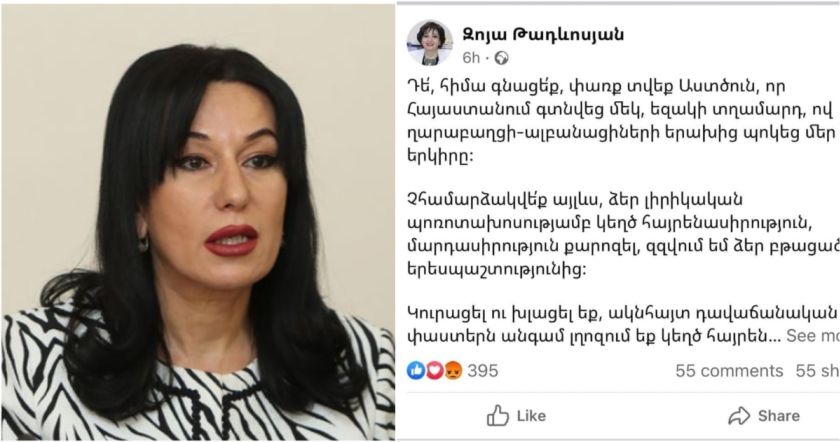Click the first paragraph of the post text
This screenshot has height=442, width=840.
[x=621, y=122]
